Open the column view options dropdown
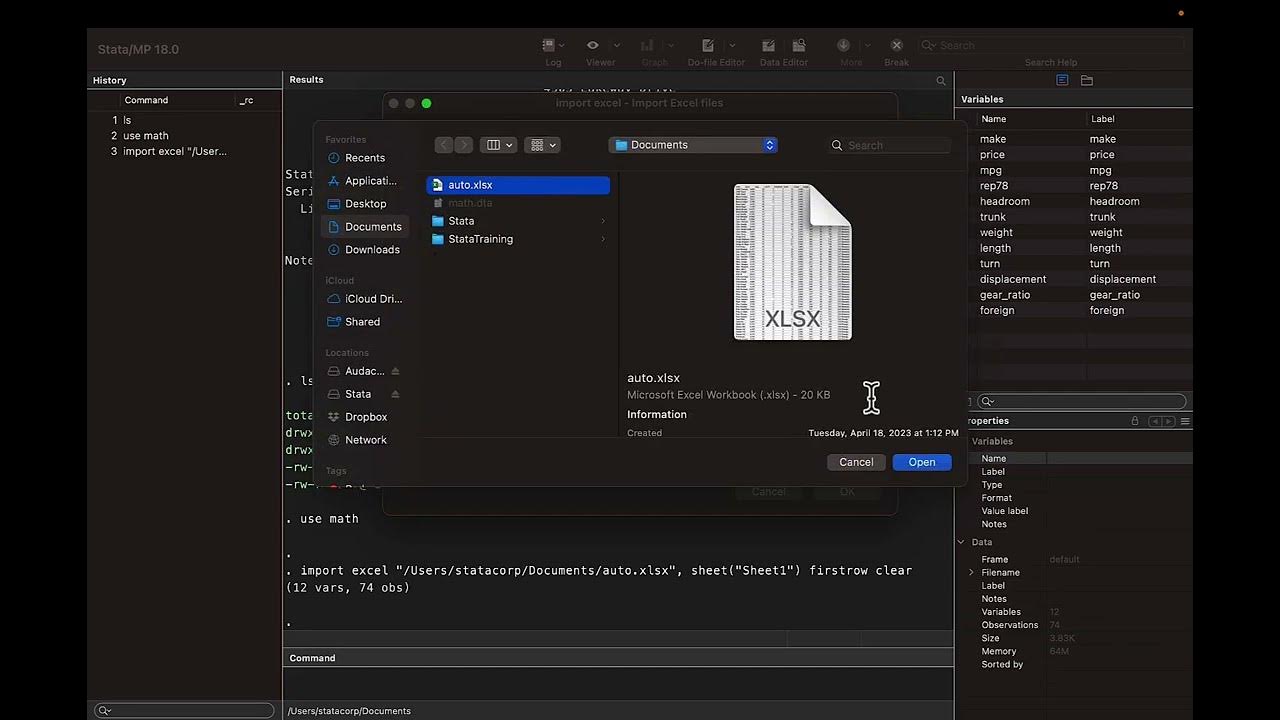This screenshot has height=720, width=1280. 498,145
